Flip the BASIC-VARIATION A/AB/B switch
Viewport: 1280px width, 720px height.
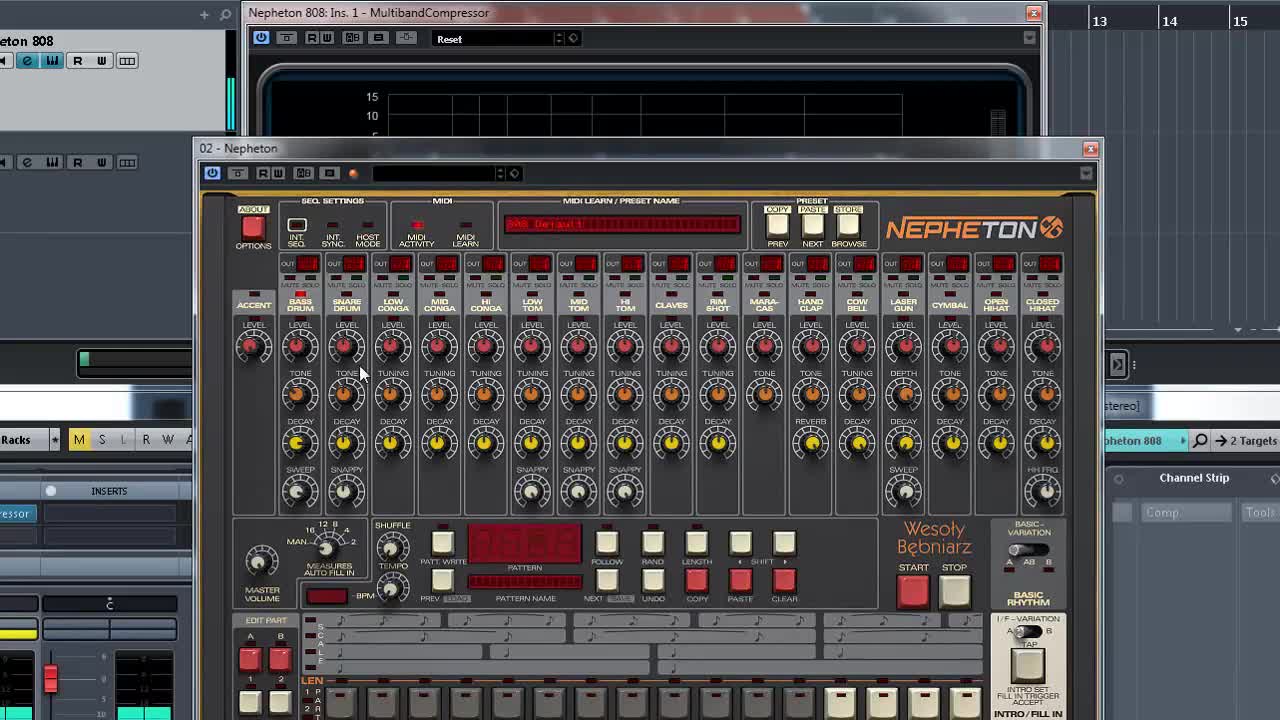[1028, 551]
